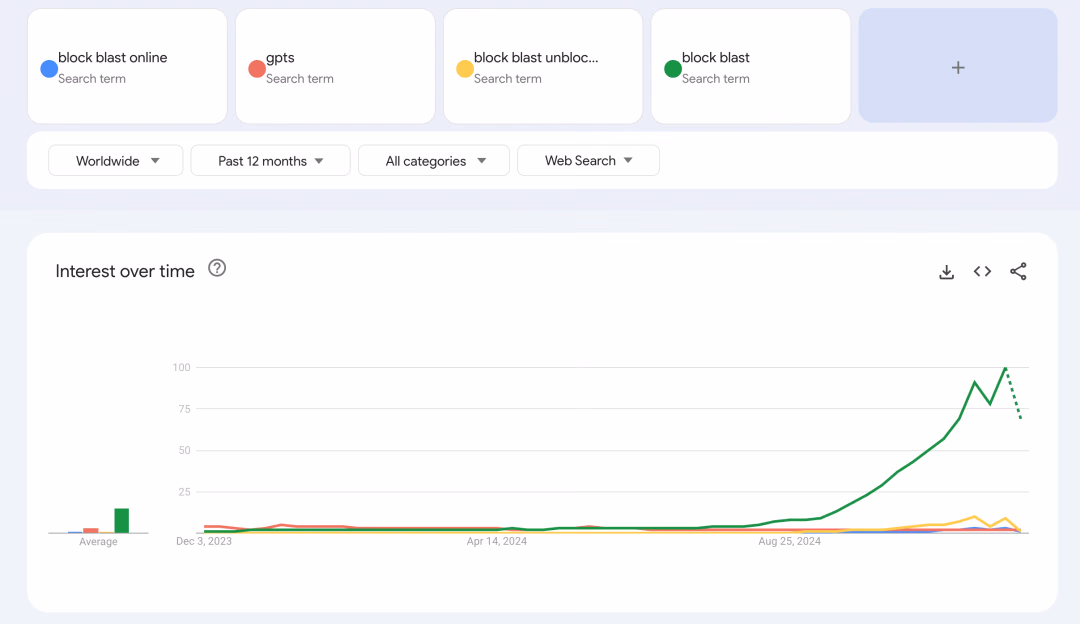Click the 75 value on the y-axis
The image size is (1080, 624).
pyautogui.click(x=185, y=409)
